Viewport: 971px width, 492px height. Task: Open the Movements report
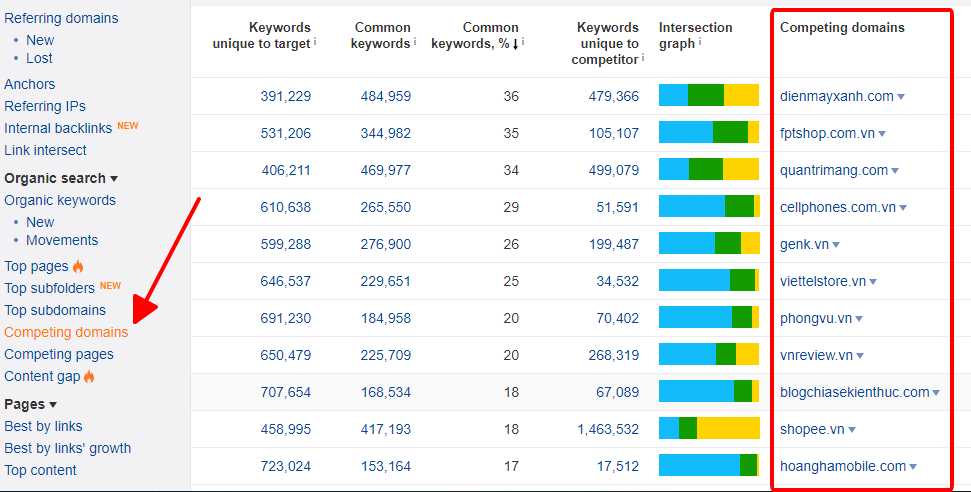pyautogui.click(x=62, y=240)
